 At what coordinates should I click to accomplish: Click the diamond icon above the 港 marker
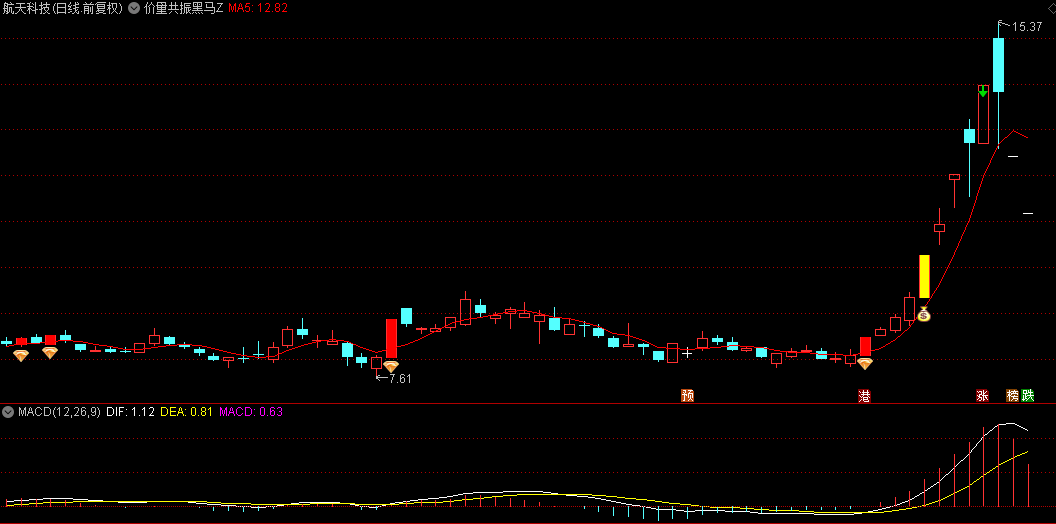pos(865,364)
